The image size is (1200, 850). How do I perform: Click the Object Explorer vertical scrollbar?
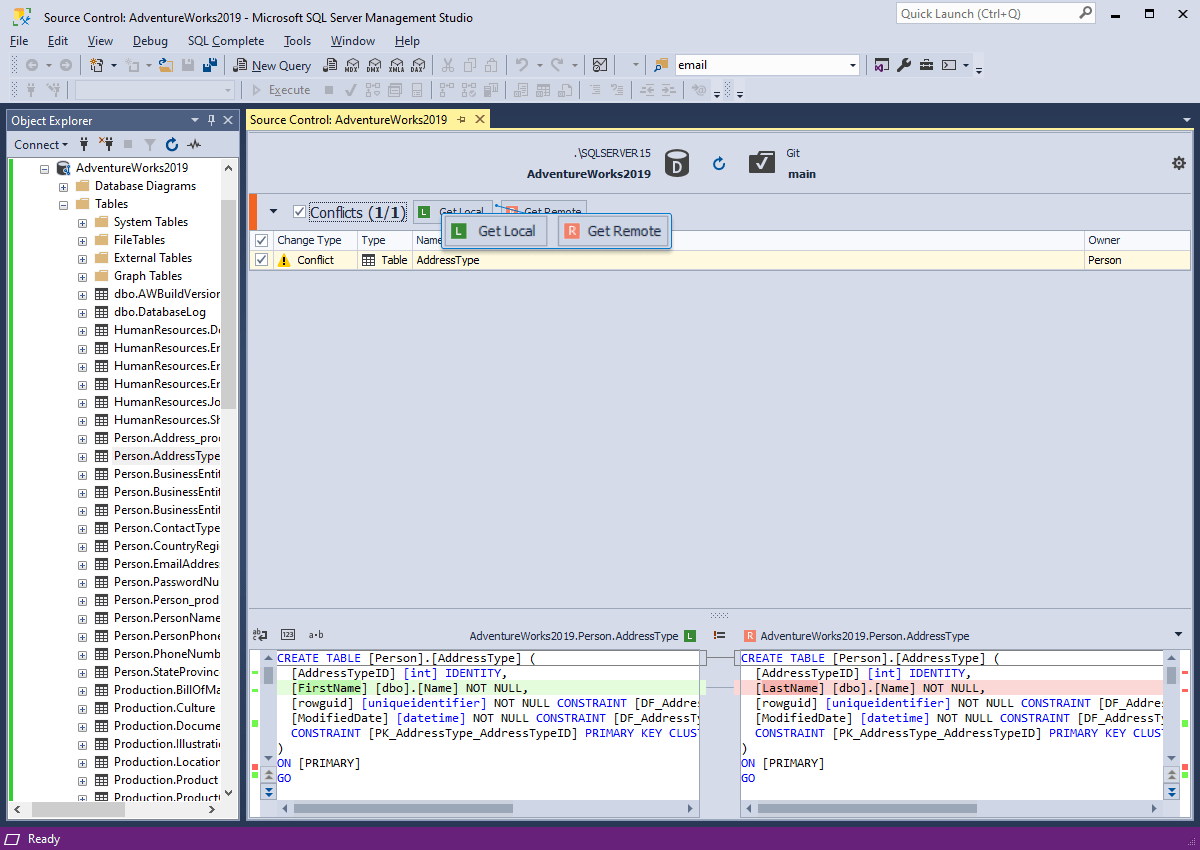click(229, 304)
